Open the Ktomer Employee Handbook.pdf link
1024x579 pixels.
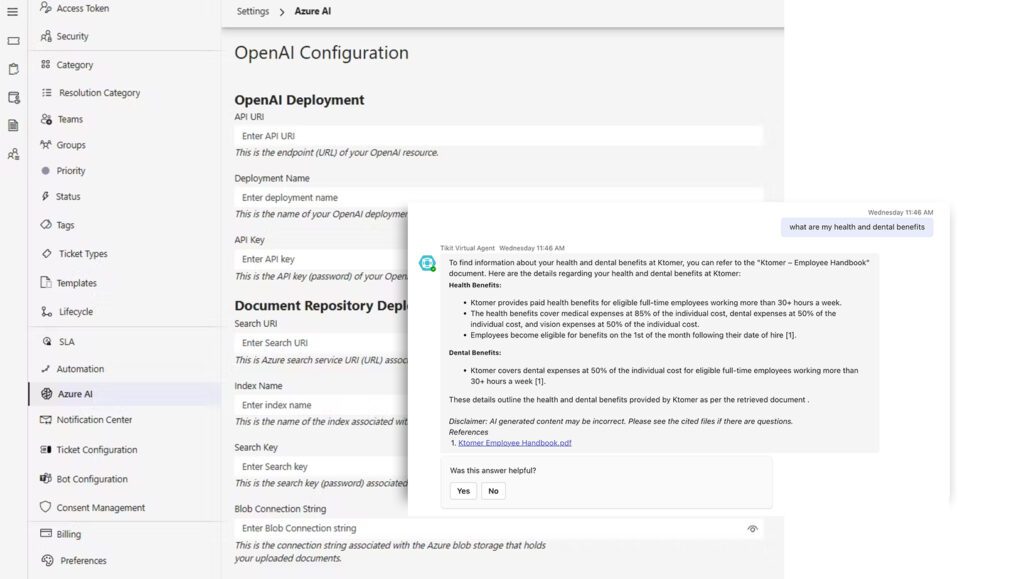pos(511,442)
